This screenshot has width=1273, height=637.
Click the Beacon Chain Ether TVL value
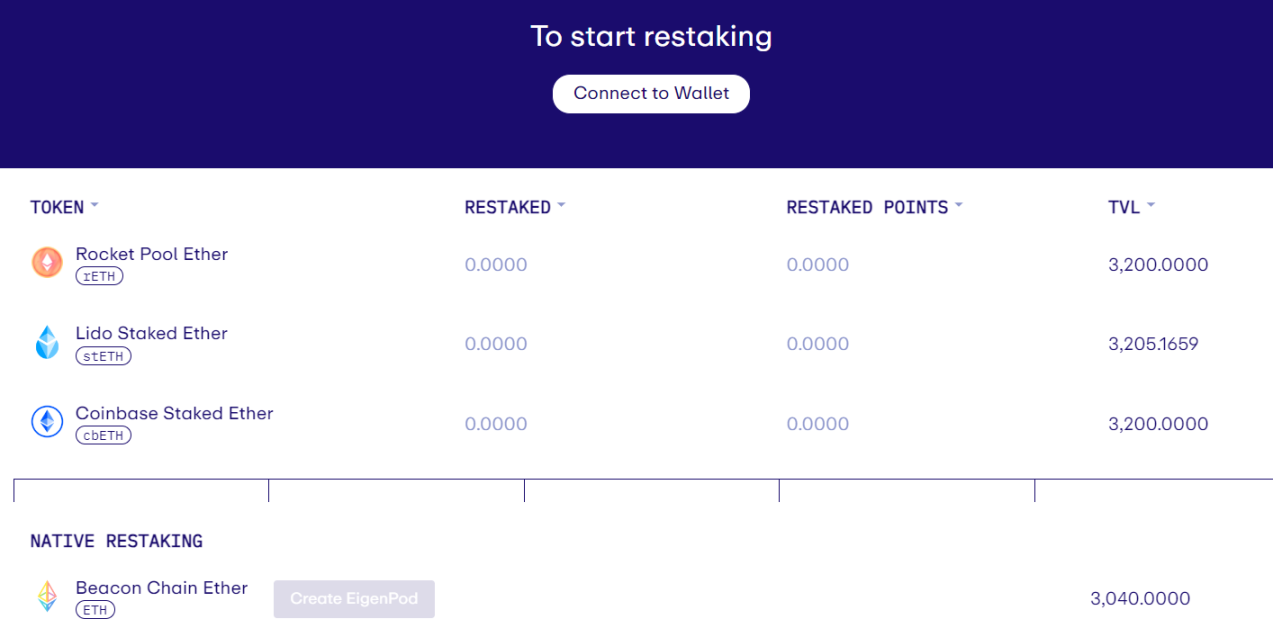(1140, 597)
